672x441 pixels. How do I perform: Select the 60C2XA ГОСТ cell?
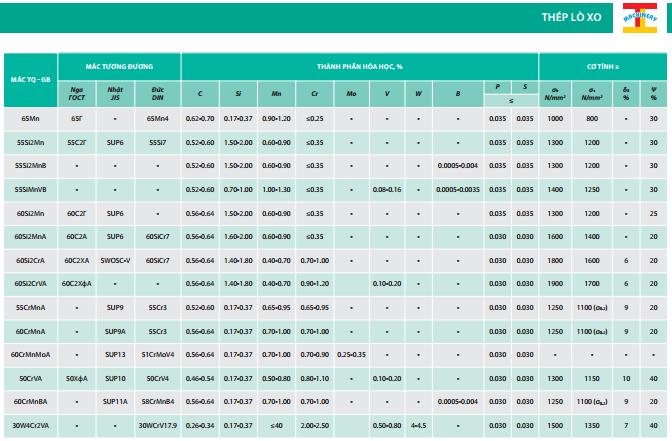tap(77, 261)
